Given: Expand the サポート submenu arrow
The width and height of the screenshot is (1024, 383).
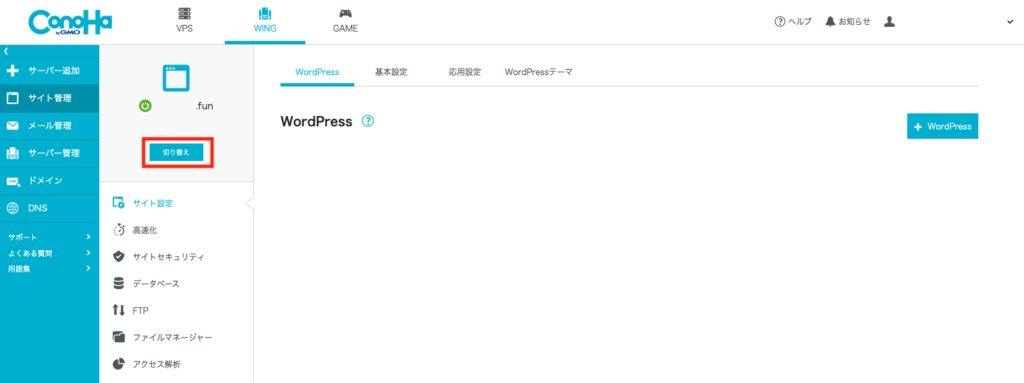Looking at the screenshot, I should (88, 237).
